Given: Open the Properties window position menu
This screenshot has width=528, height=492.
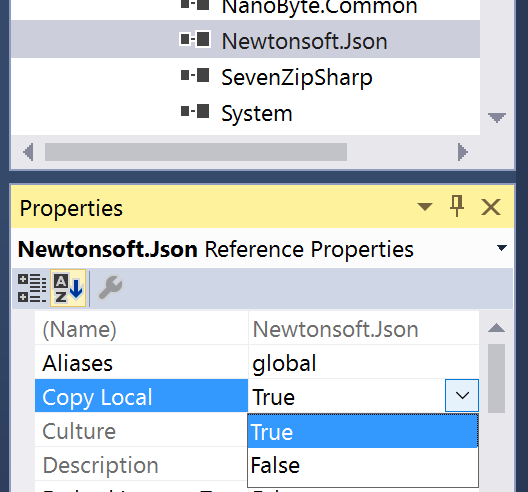Looking at the screenshot, I should coord(425,206).
